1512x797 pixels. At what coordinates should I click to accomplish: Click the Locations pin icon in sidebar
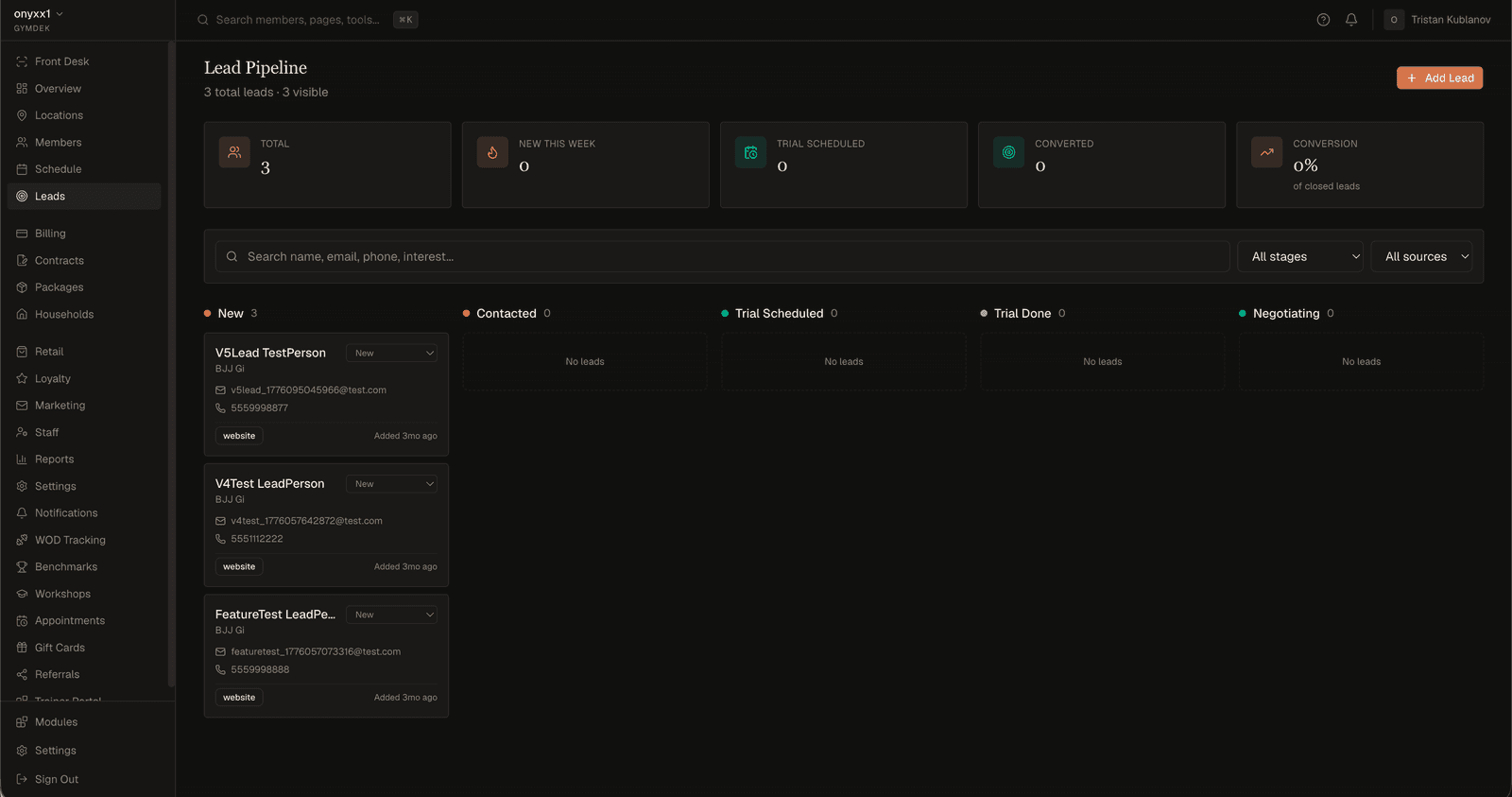(22, 115)
